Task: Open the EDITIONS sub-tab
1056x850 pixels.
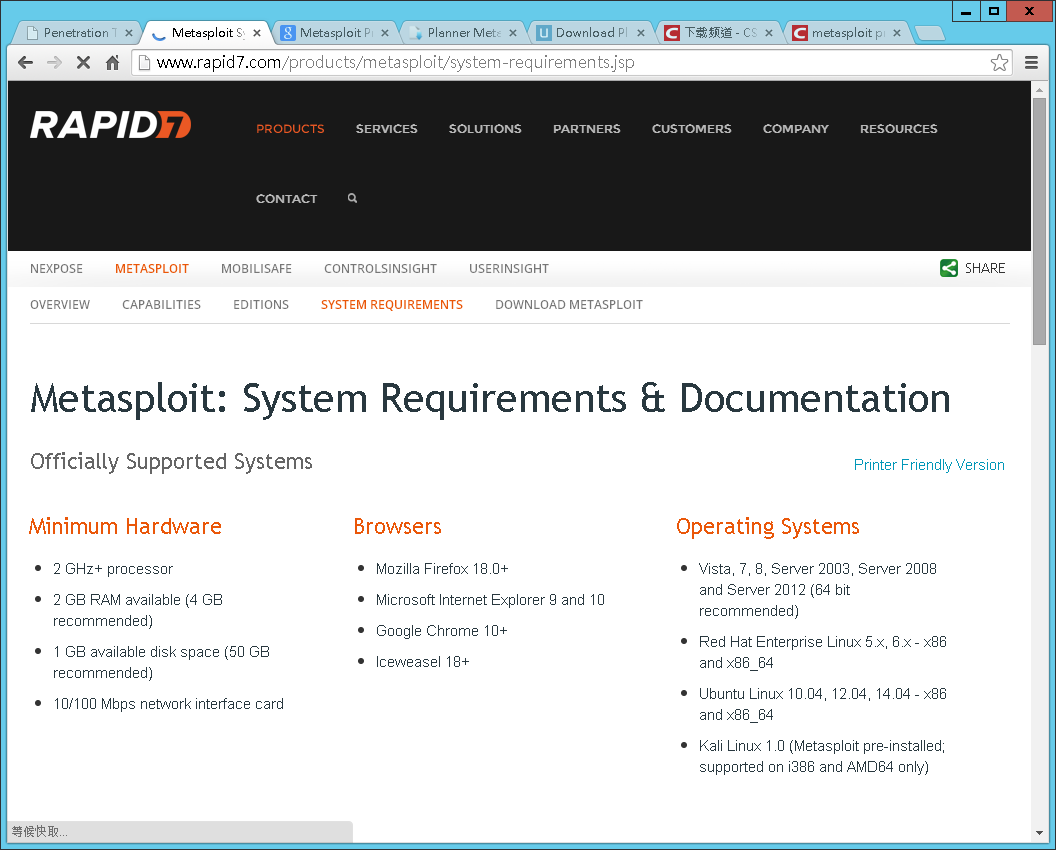Action: 261,304
